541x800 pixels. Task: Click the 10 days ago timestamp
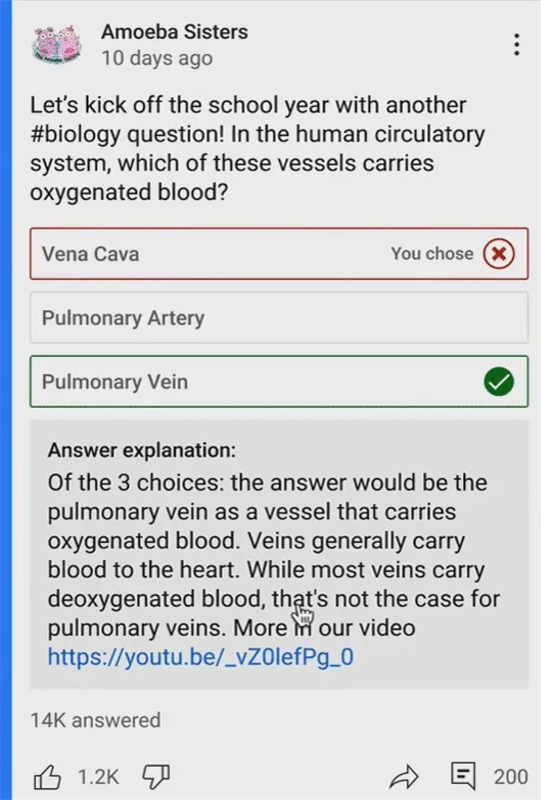[157, 58]
